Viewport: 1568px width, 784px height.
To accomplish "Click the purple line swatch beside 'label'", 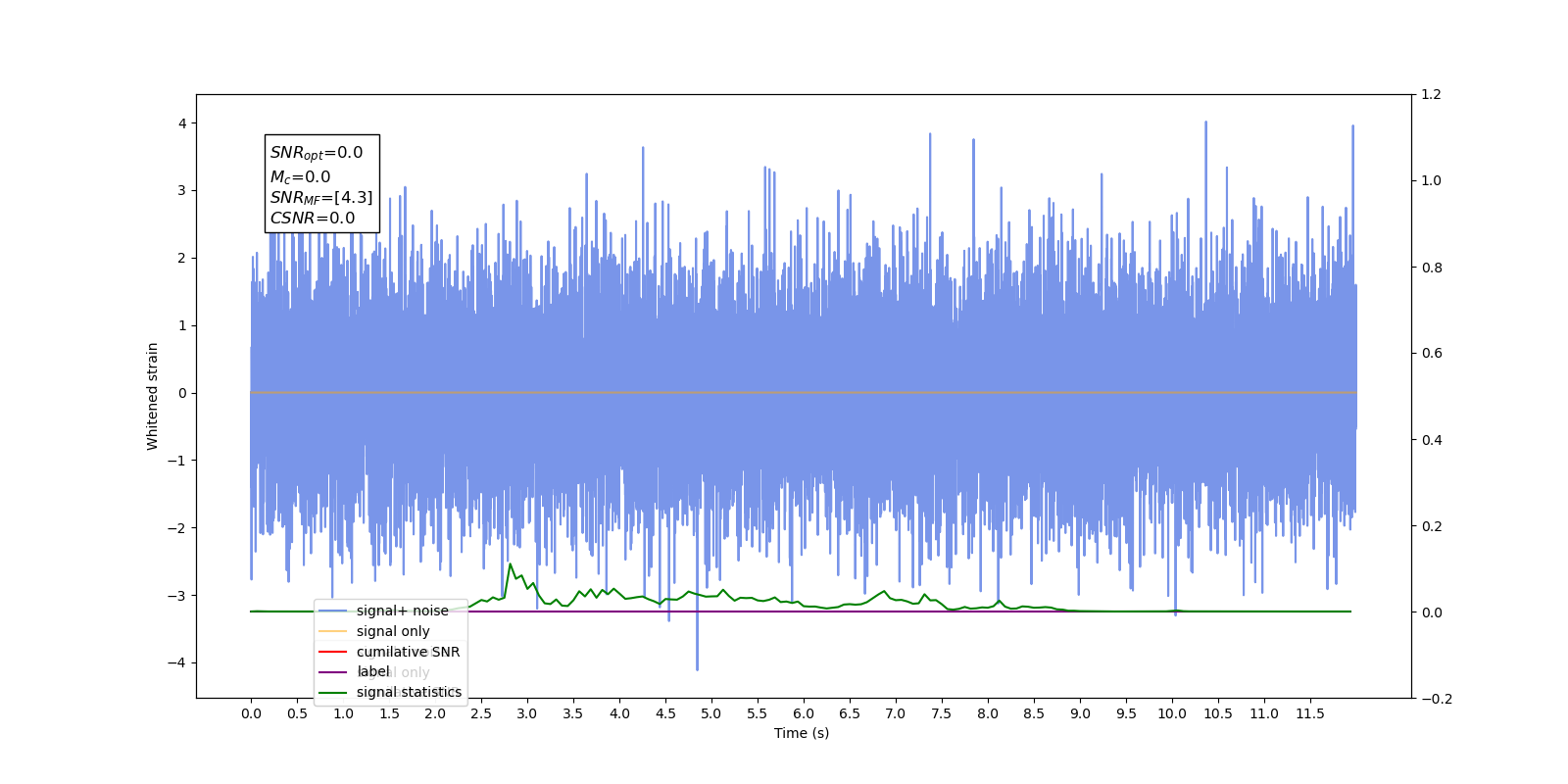I will point(333,672).
